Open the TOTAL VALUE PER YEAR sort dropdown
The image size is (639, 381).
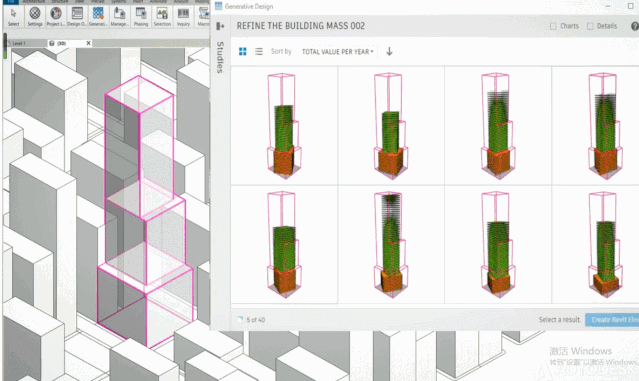point(337,52)
